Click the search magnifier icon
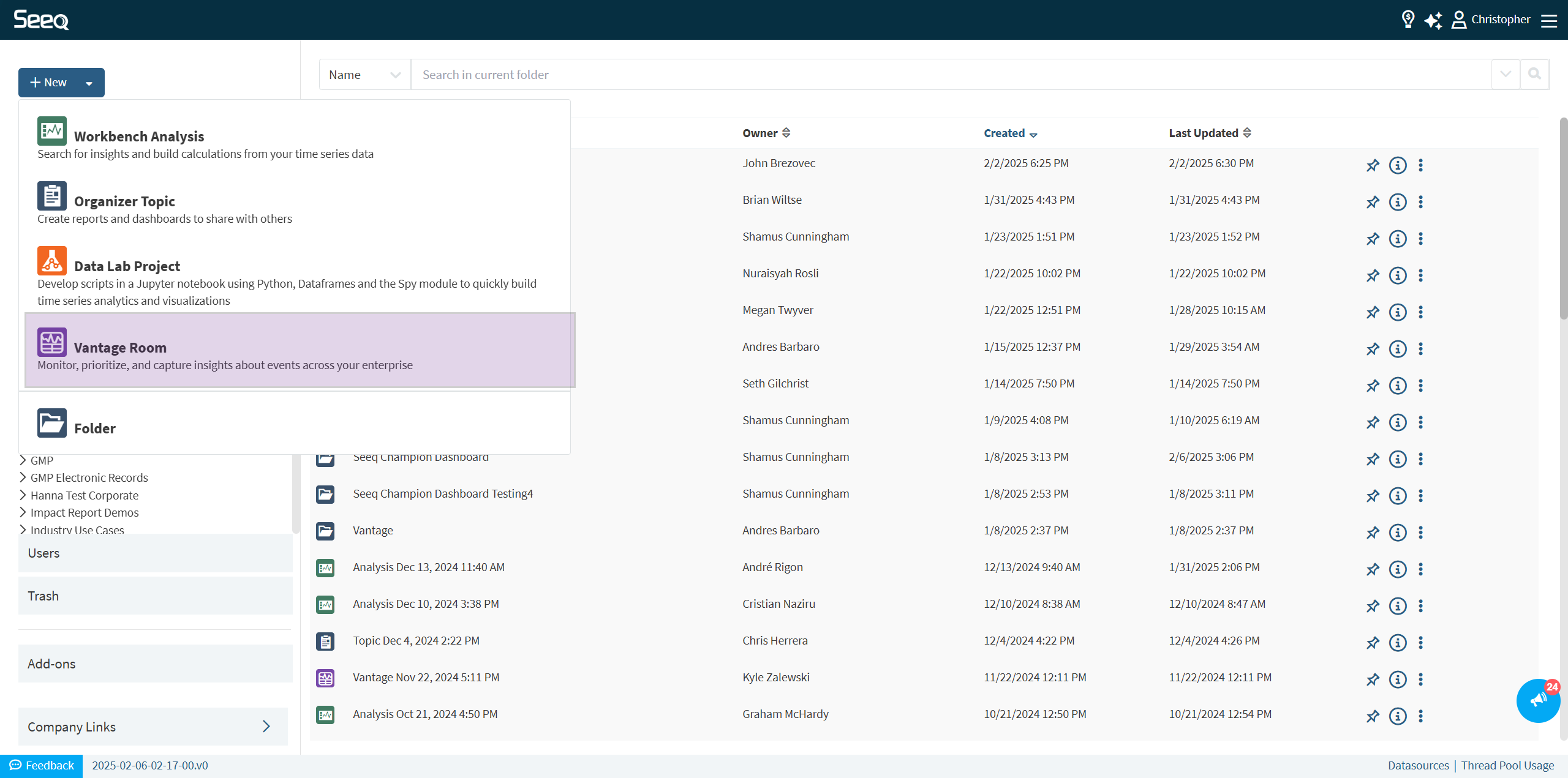 click(x=1535, y=73)
